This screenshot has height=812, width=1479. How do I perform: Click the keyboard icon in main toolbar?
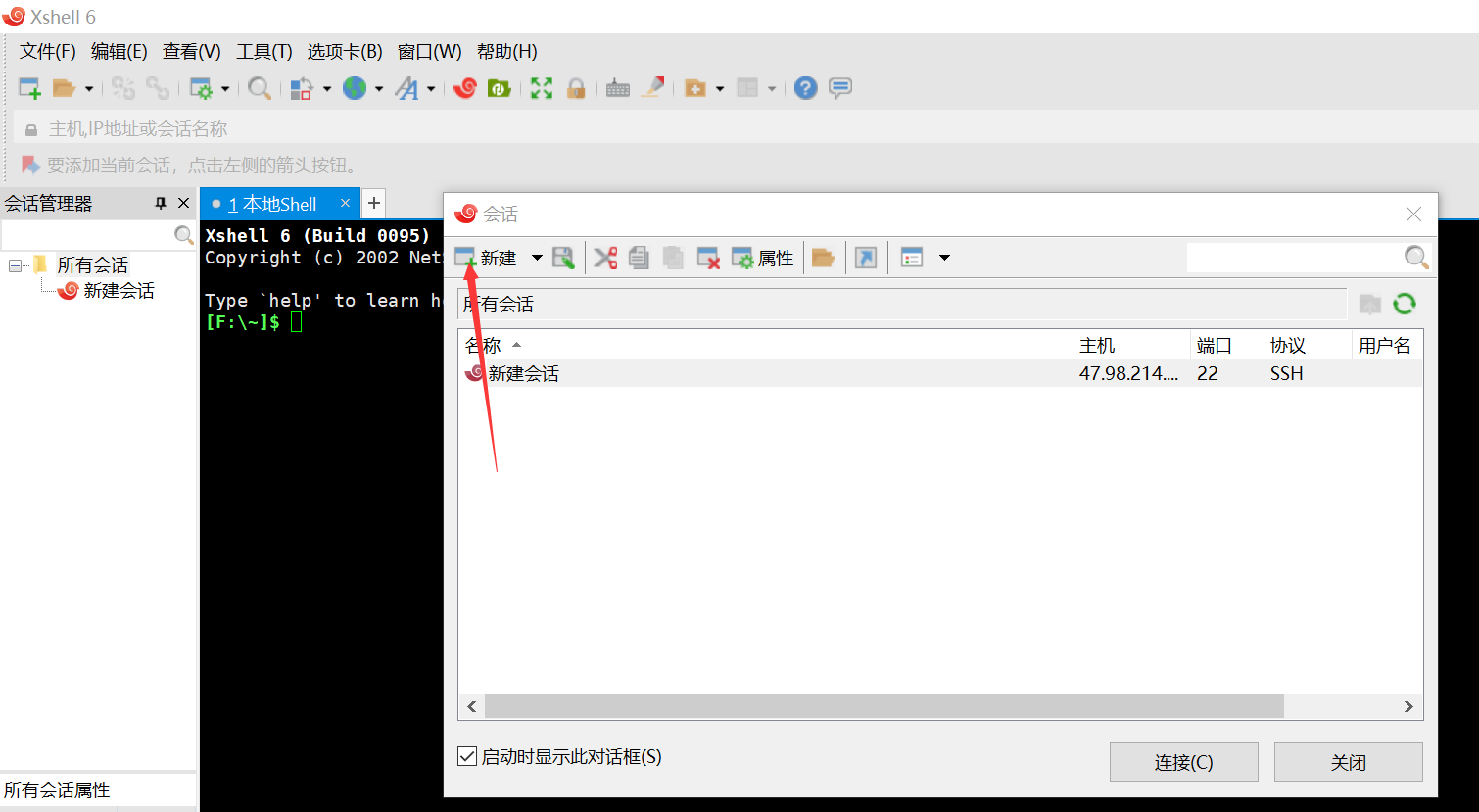tap(618, 88)
